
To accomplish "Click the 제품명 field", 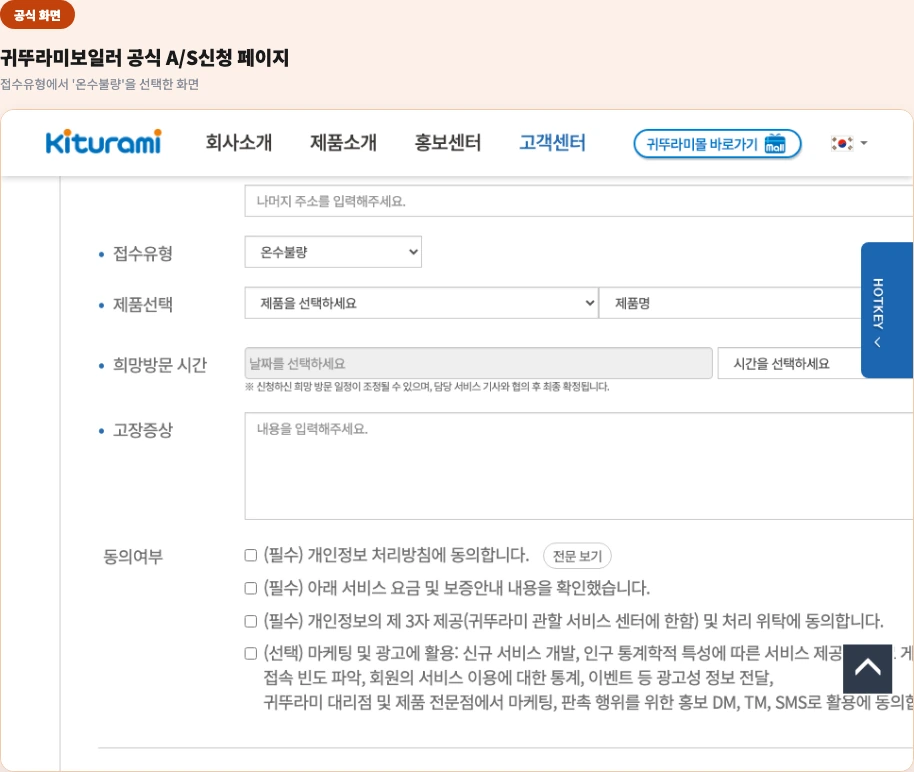I will [730, 303].
